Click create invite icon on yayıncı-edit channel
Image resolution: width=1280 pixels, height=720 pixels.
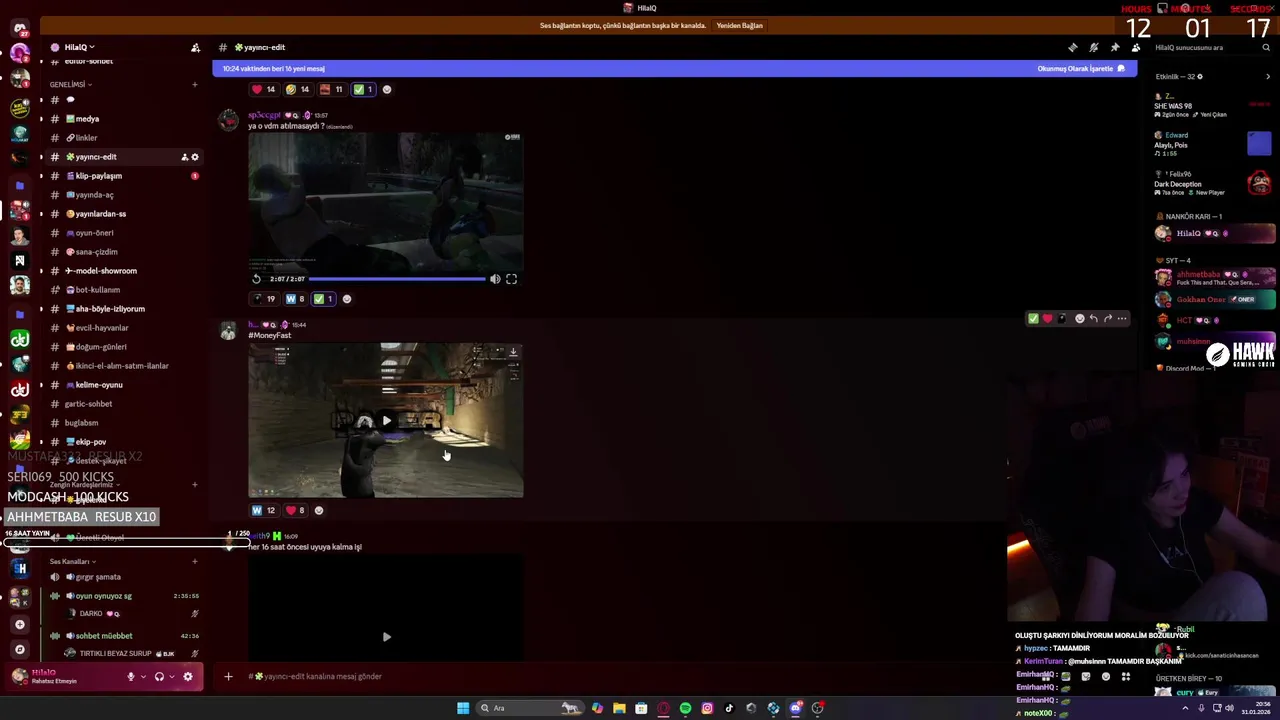(x=184, y=157)
